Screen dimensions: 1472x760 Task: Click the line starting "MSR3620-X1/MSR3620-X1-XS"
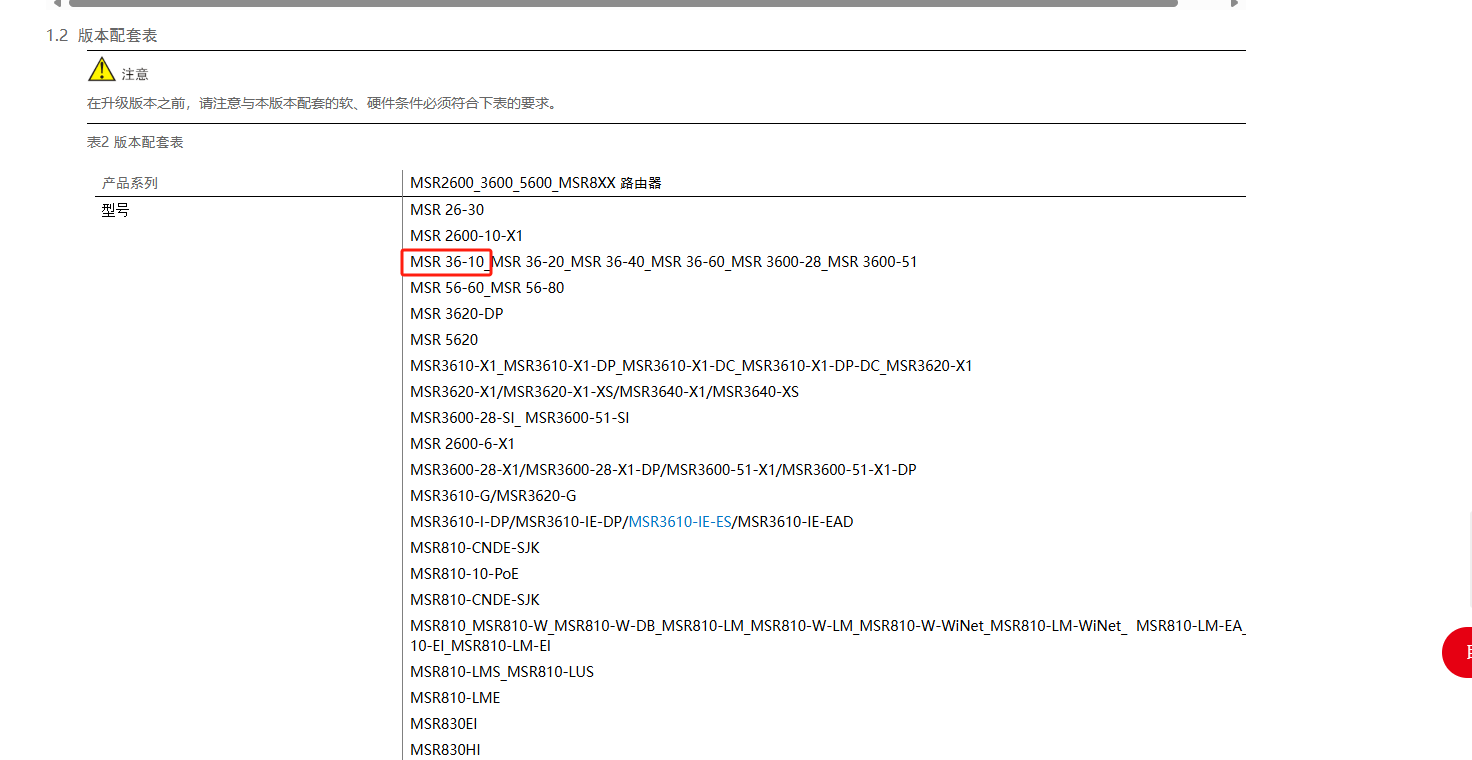605,392
